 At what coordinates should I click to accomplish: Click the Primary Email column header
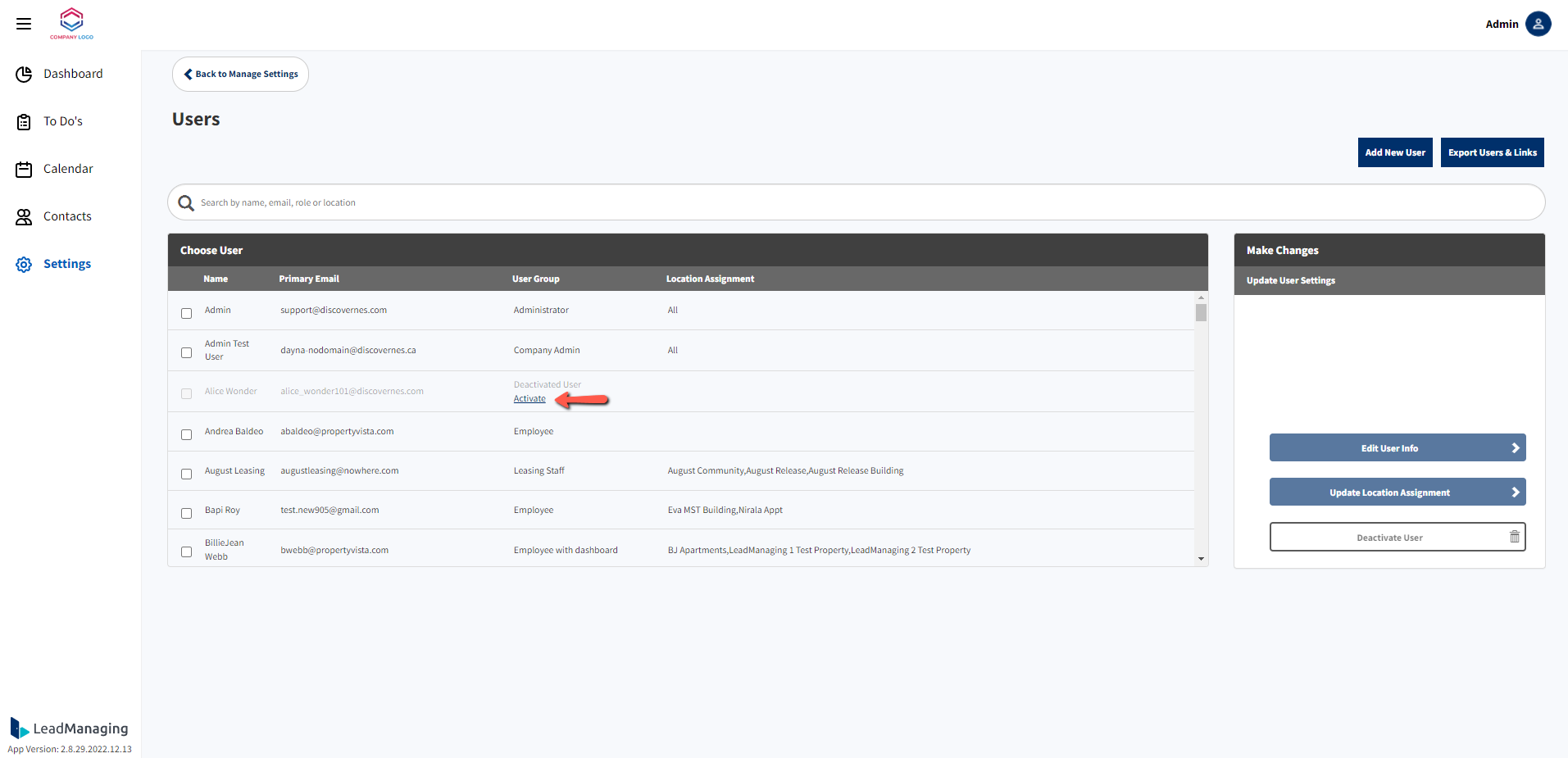coord(309,279)
